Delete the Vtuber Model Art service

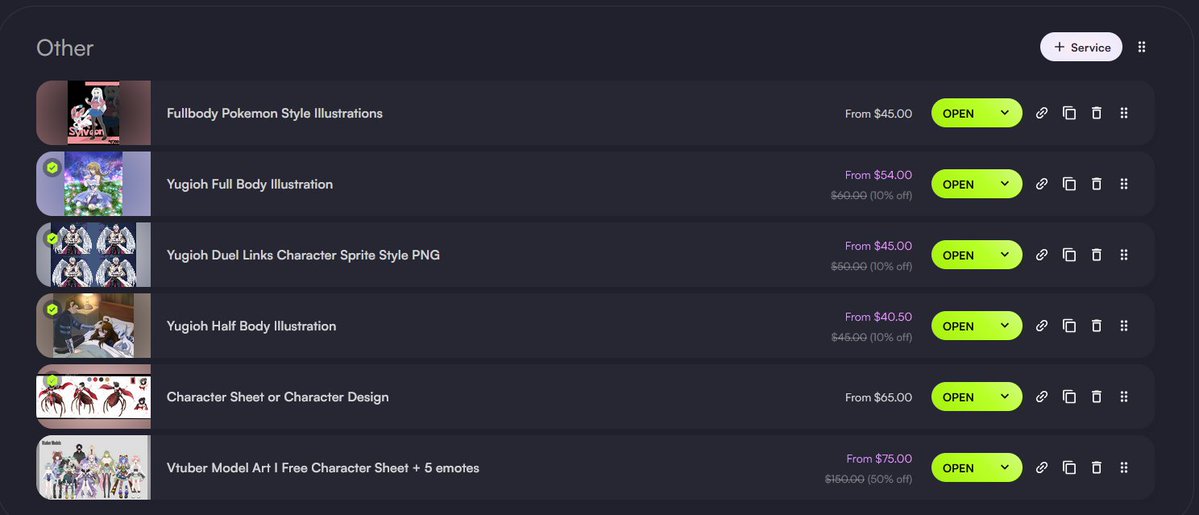[1097, 468]
